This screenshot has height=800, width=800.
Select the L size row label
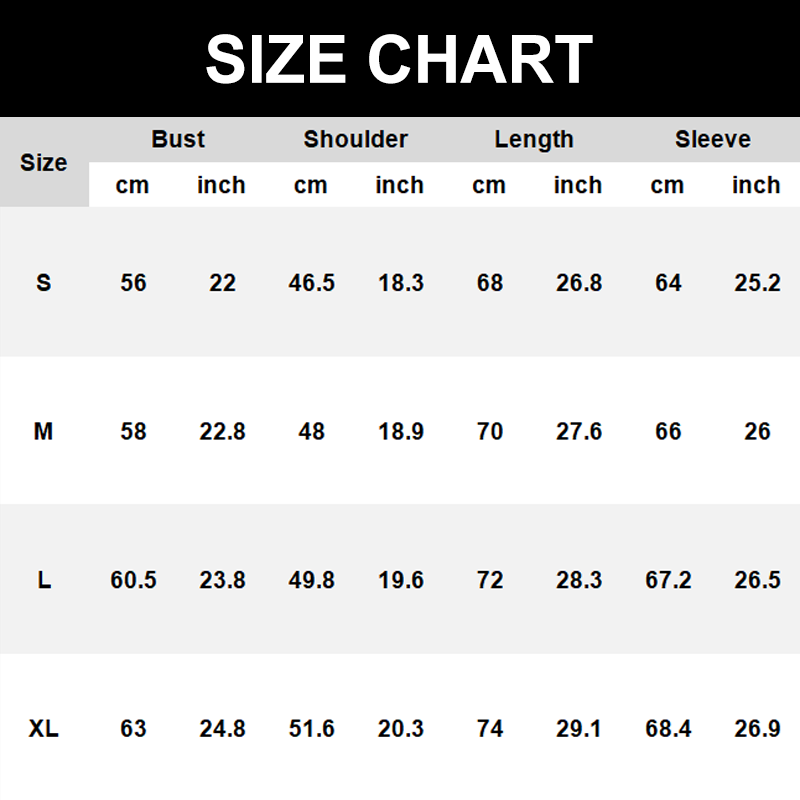[x=44, y=580]
